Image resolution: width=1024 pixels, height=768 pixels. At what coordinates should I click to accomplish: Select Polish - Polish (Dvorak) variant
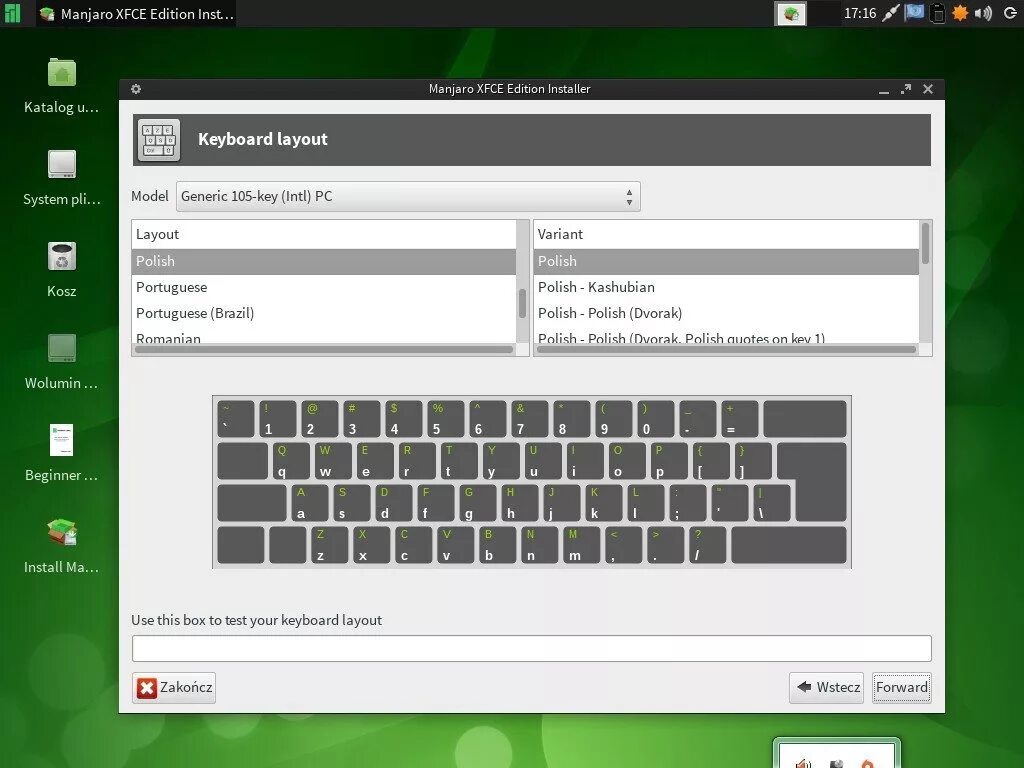tap(726, 313)
